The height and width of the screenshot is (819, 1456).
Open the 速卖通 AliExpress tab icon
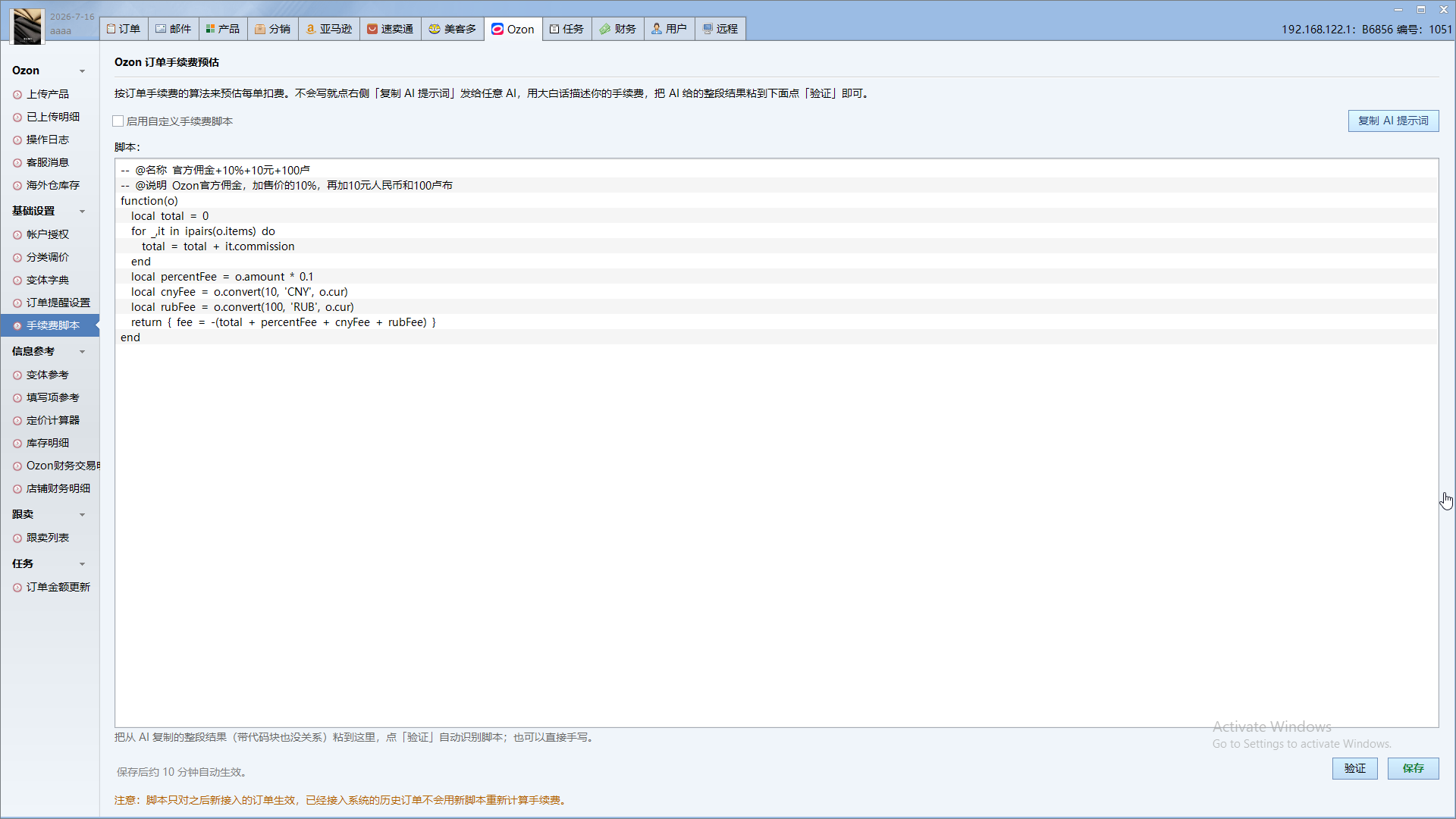(372, 29)
